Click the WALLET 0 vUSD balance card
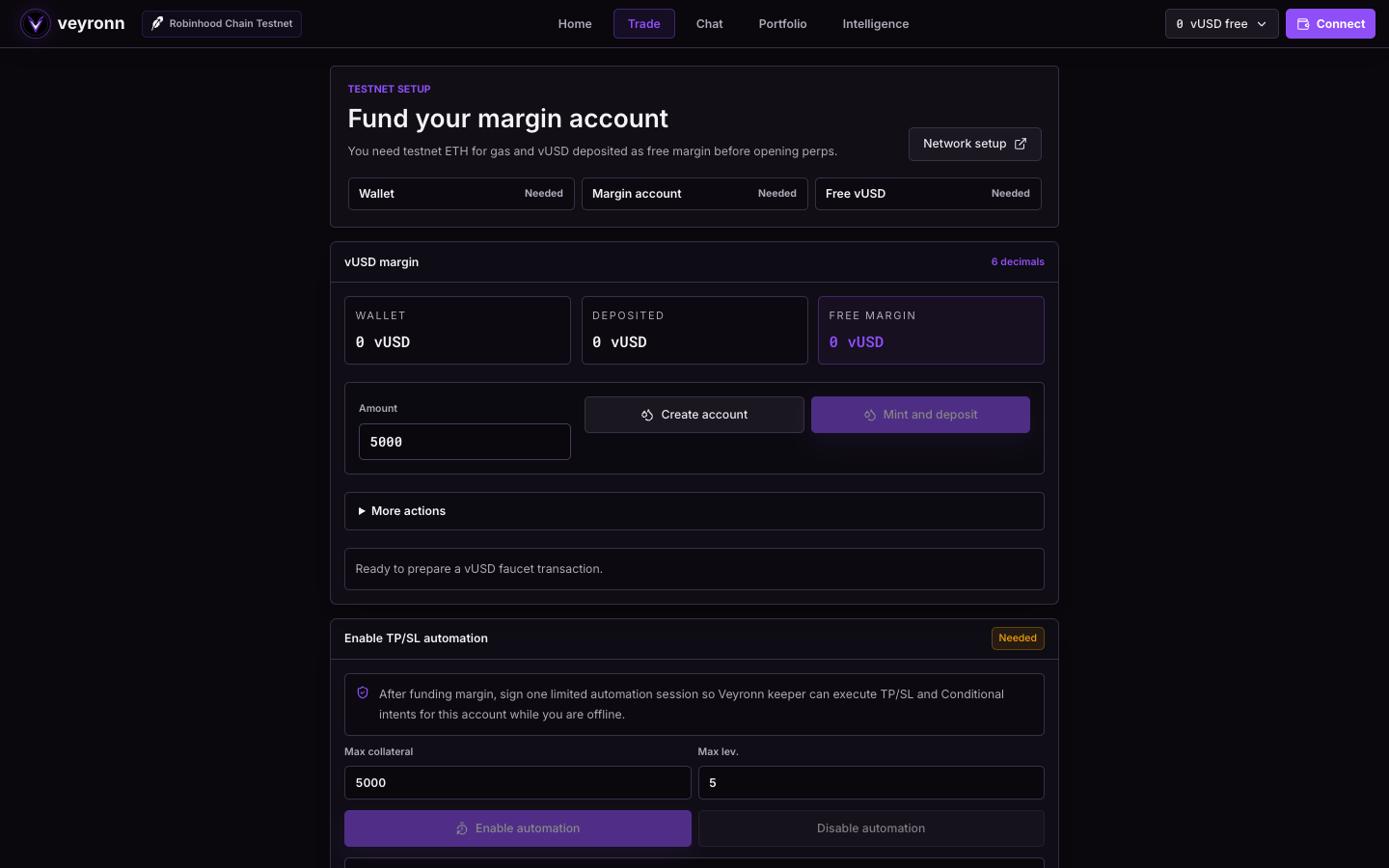Viewport: 1389px width, 868px height. (x=457, y=330)
